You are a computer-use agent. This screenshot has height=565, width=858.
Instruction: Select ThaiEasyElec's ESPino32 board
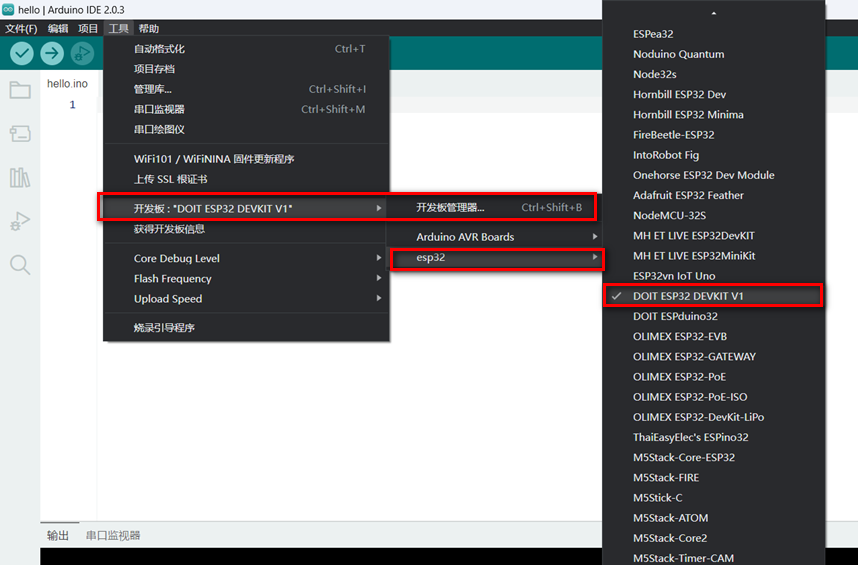coord(714,438)
